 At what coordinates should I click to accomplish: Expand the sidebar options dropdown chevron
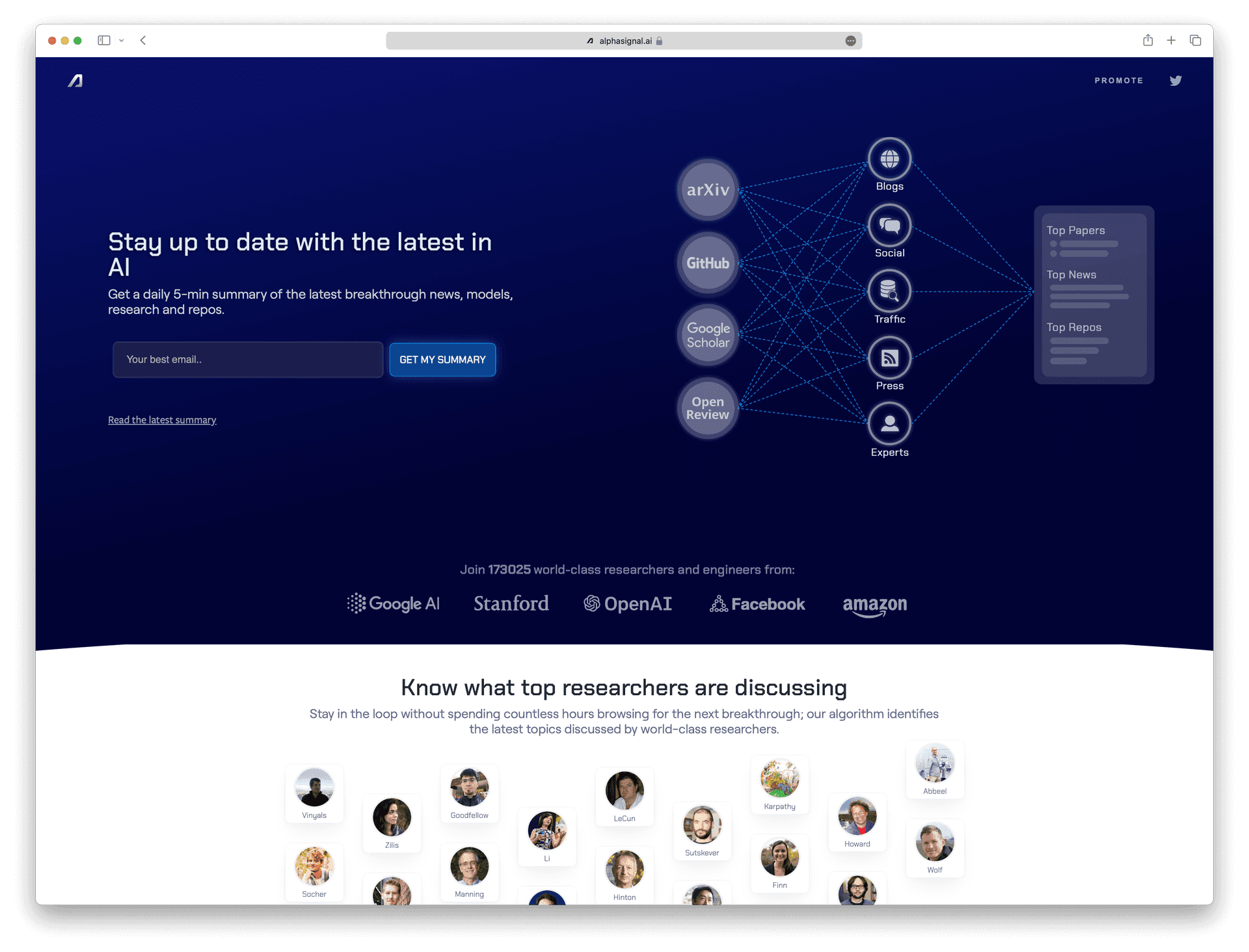coord(122,40)
